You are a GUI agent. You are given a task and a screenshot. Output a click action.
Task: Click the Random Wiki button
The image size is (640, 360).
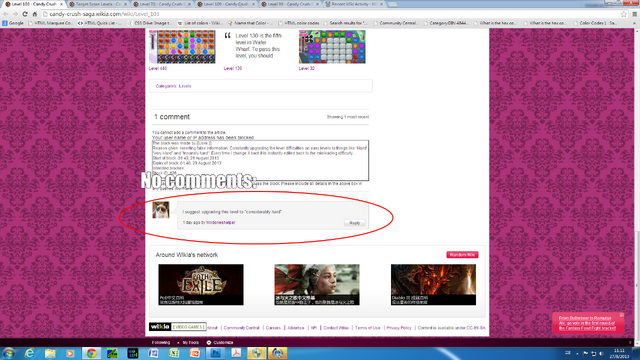point(462,255)
